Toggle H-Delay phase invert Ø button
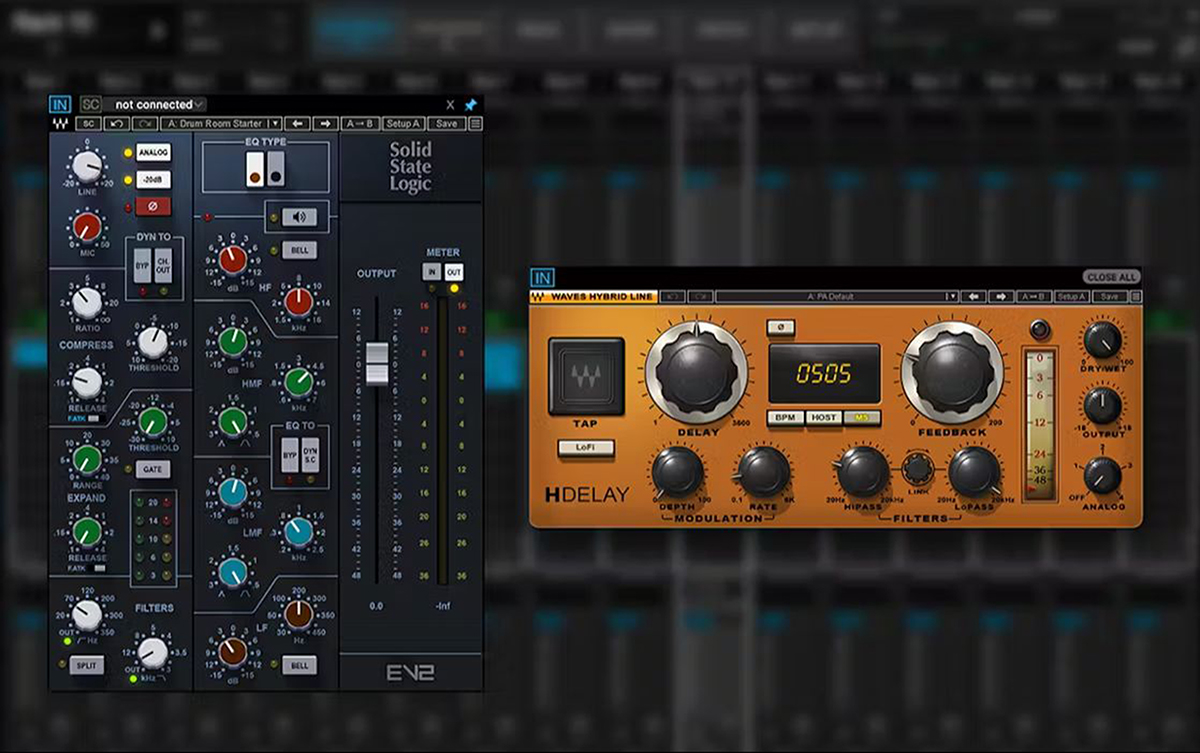 (780, 326)
